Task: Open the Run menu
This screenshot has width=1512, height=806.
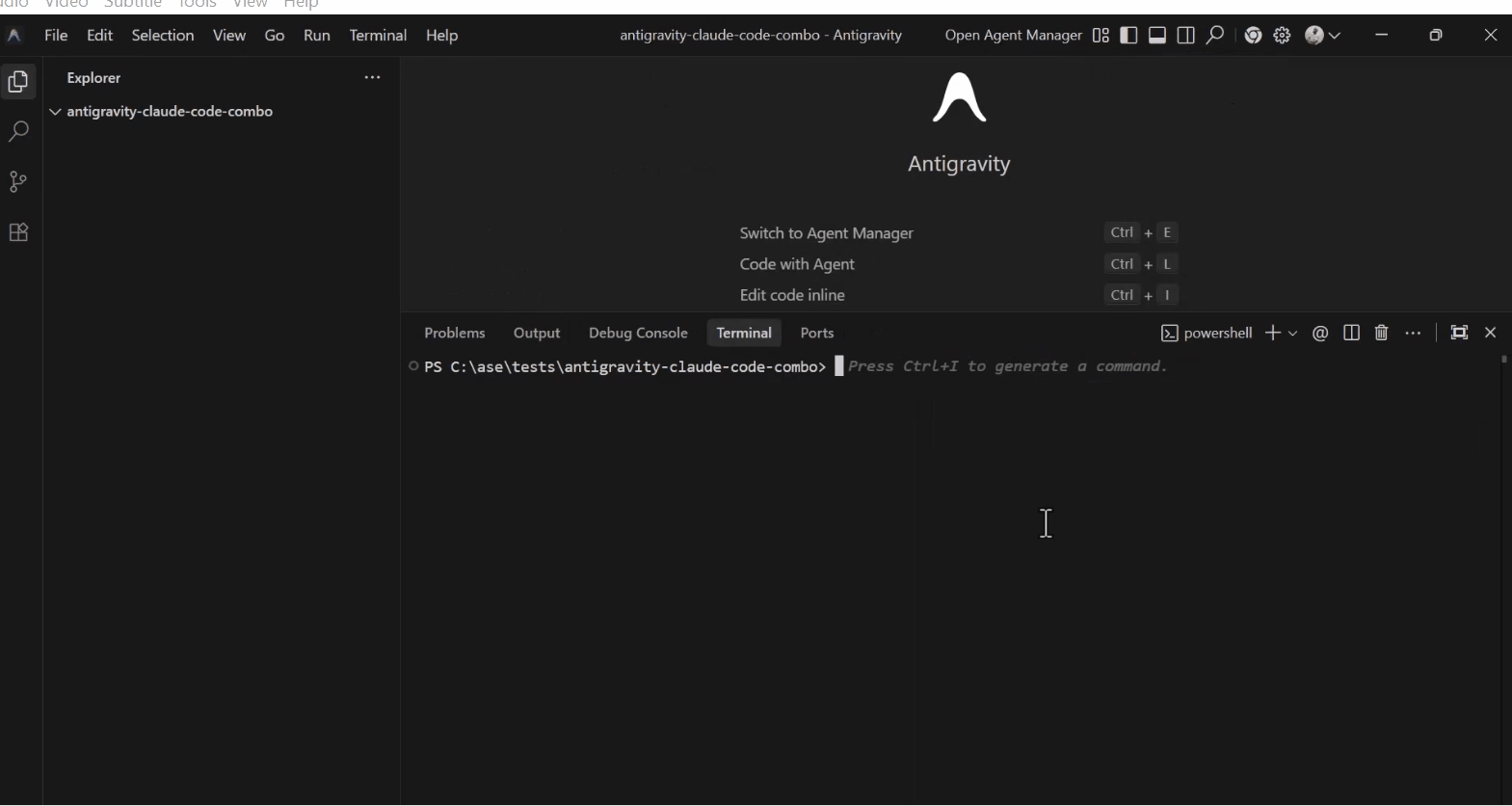Action: [316, 36]
